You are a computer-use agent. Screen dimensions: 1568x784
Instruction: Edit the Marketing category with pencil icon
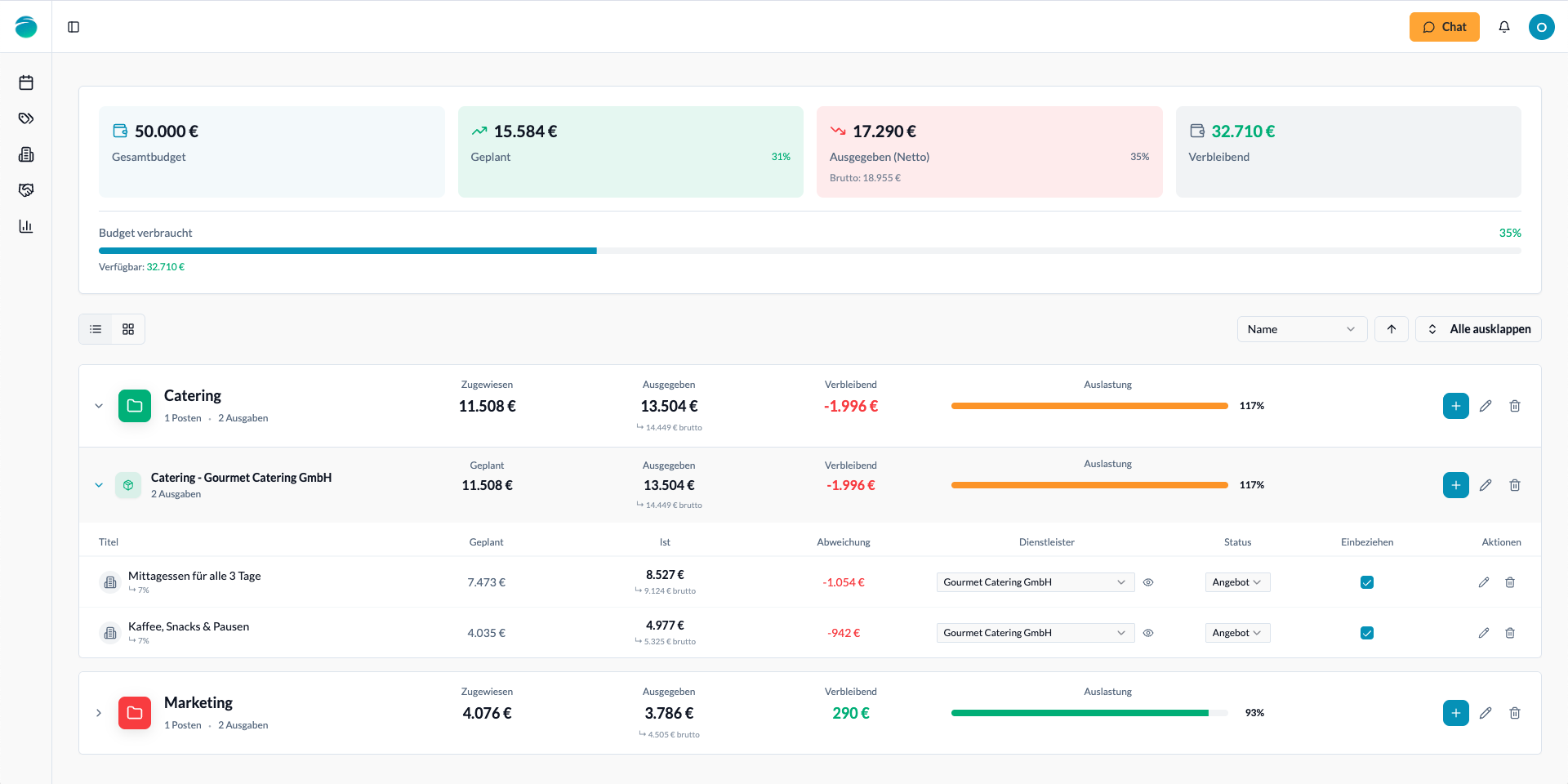[1485, 713]
